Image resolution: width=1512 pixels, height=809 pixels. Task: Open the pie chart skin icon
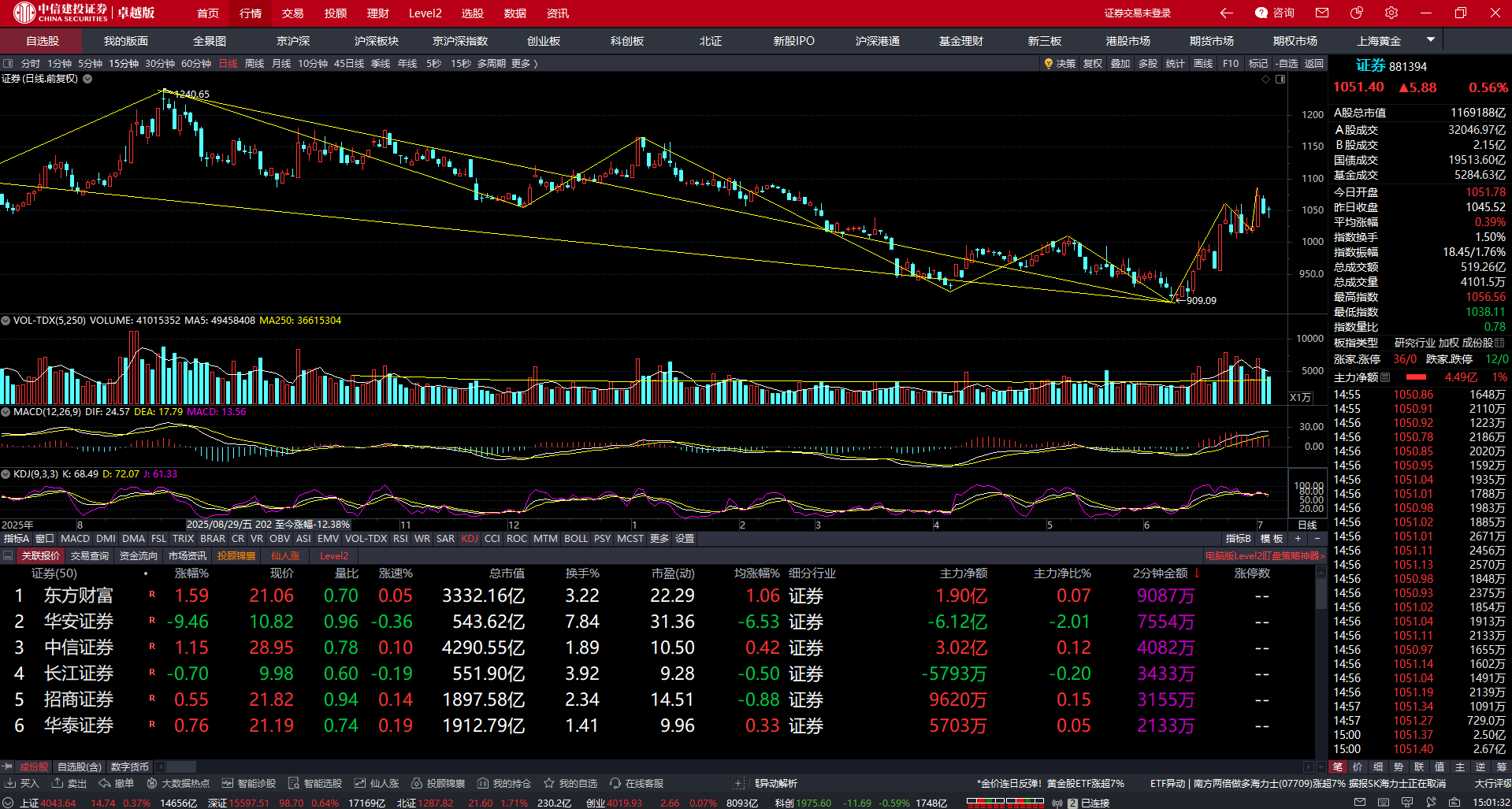(1357, 13)
